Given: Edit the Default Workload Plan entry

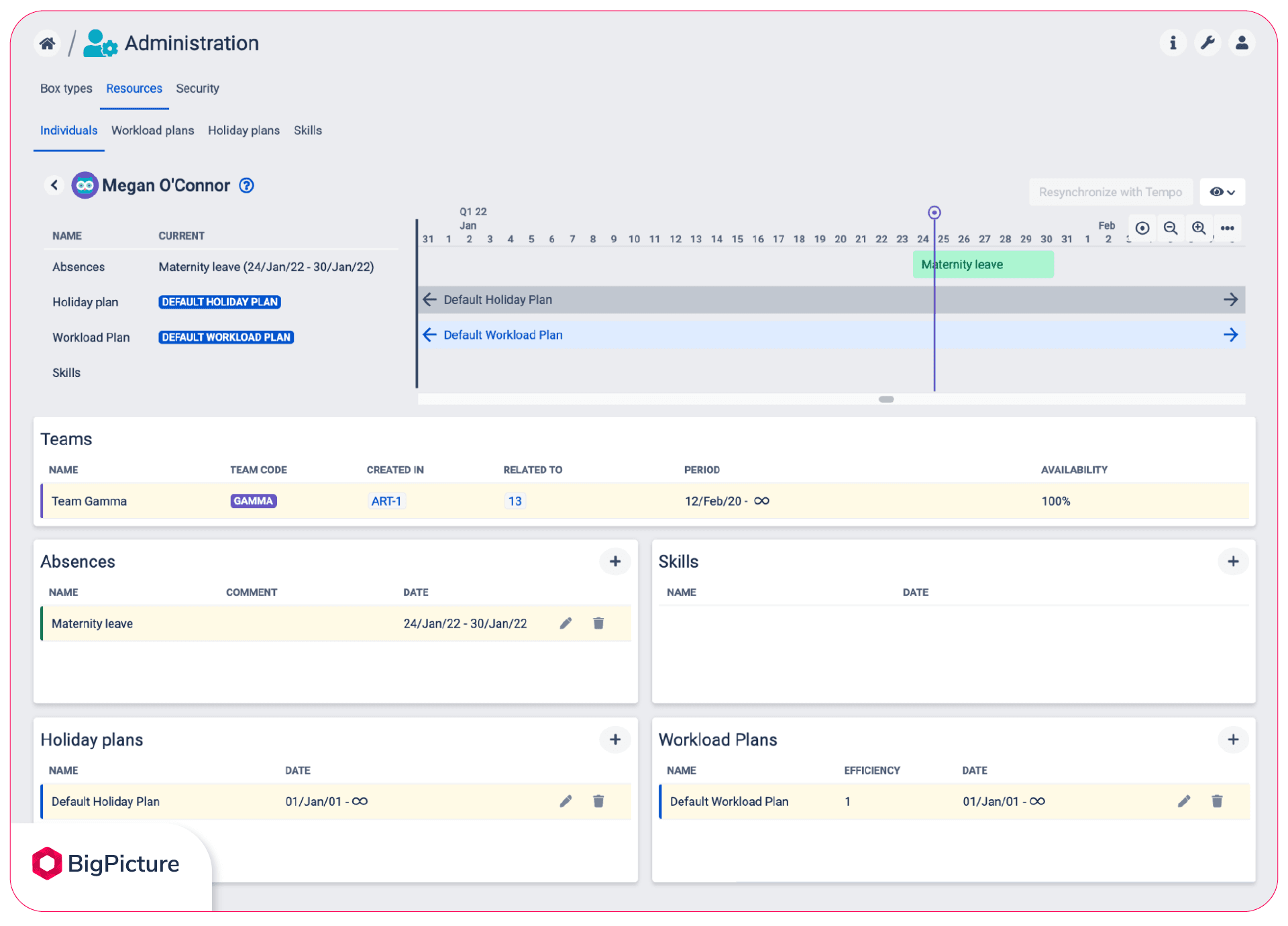Looking at the screenshot, I should point(1184,801).
